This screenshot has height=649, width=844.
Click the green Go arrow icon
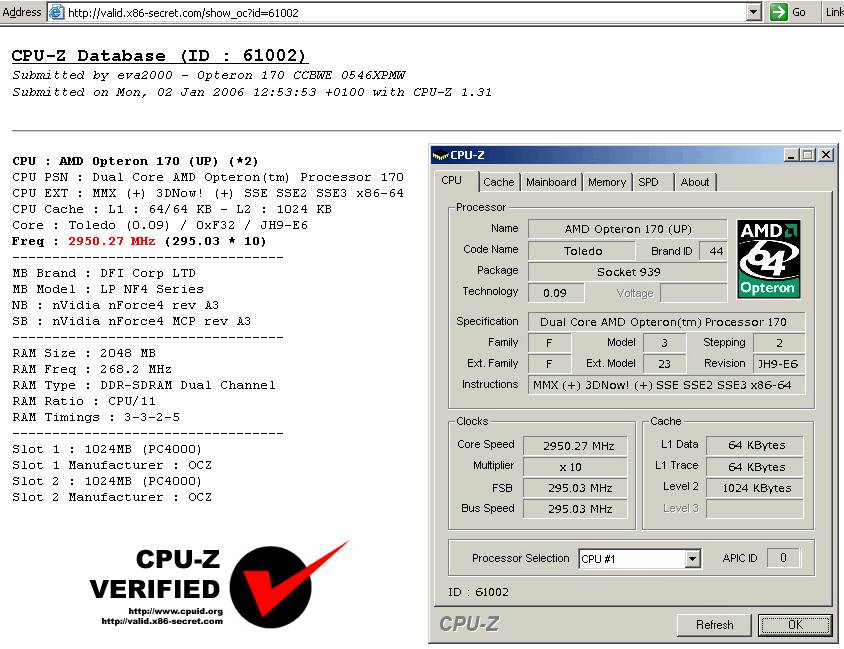[x=778, y=12]
